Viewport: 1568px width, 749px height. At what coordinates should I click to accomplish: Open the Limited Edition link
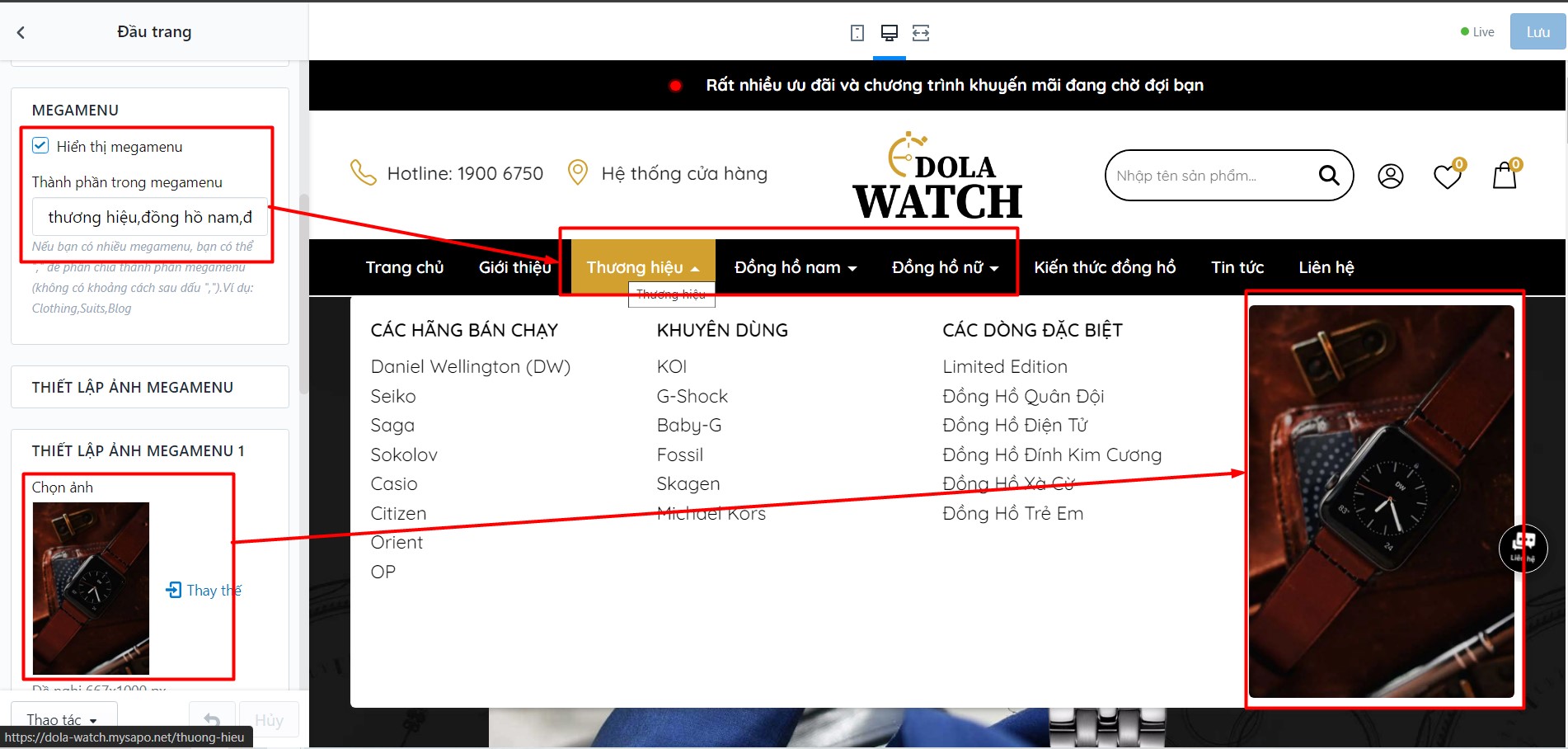pyautogui.click(x=1005, y=366)
